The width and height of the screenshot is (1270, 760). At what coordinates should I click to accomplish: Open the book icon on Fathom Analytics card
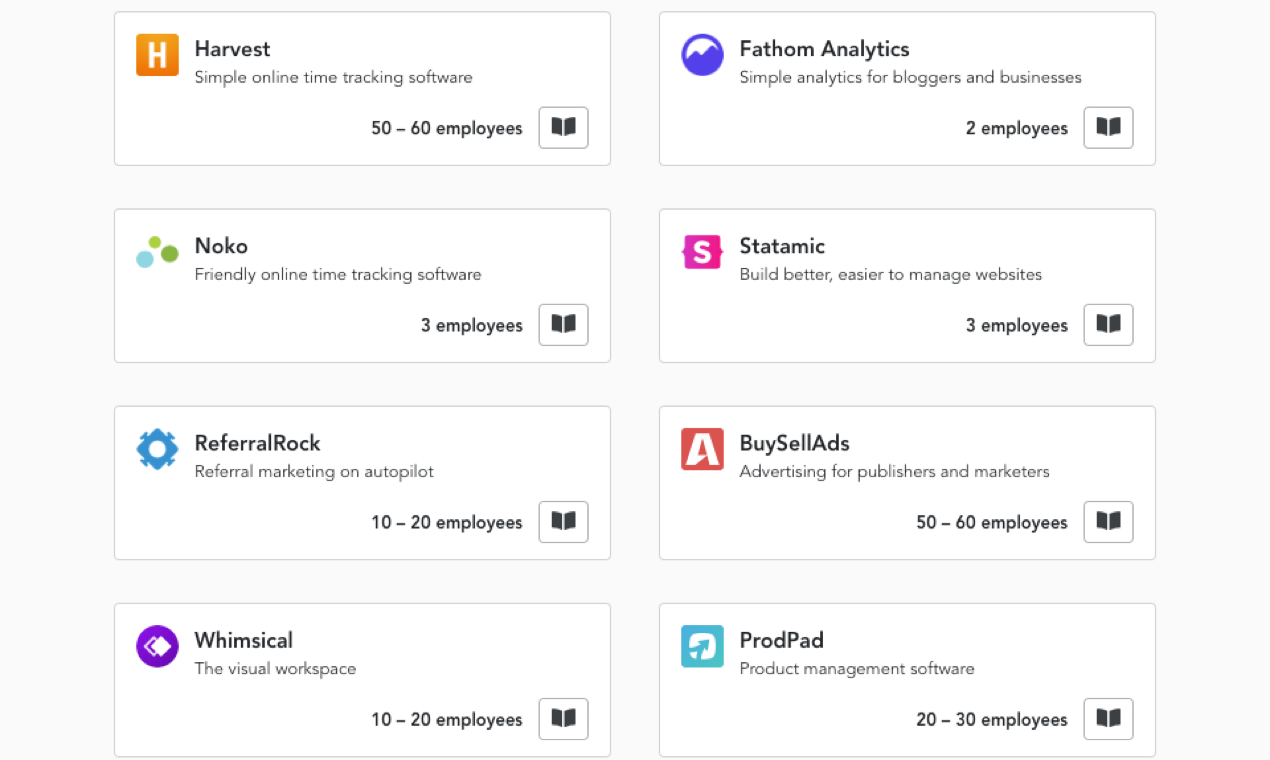click(1108, 127)
